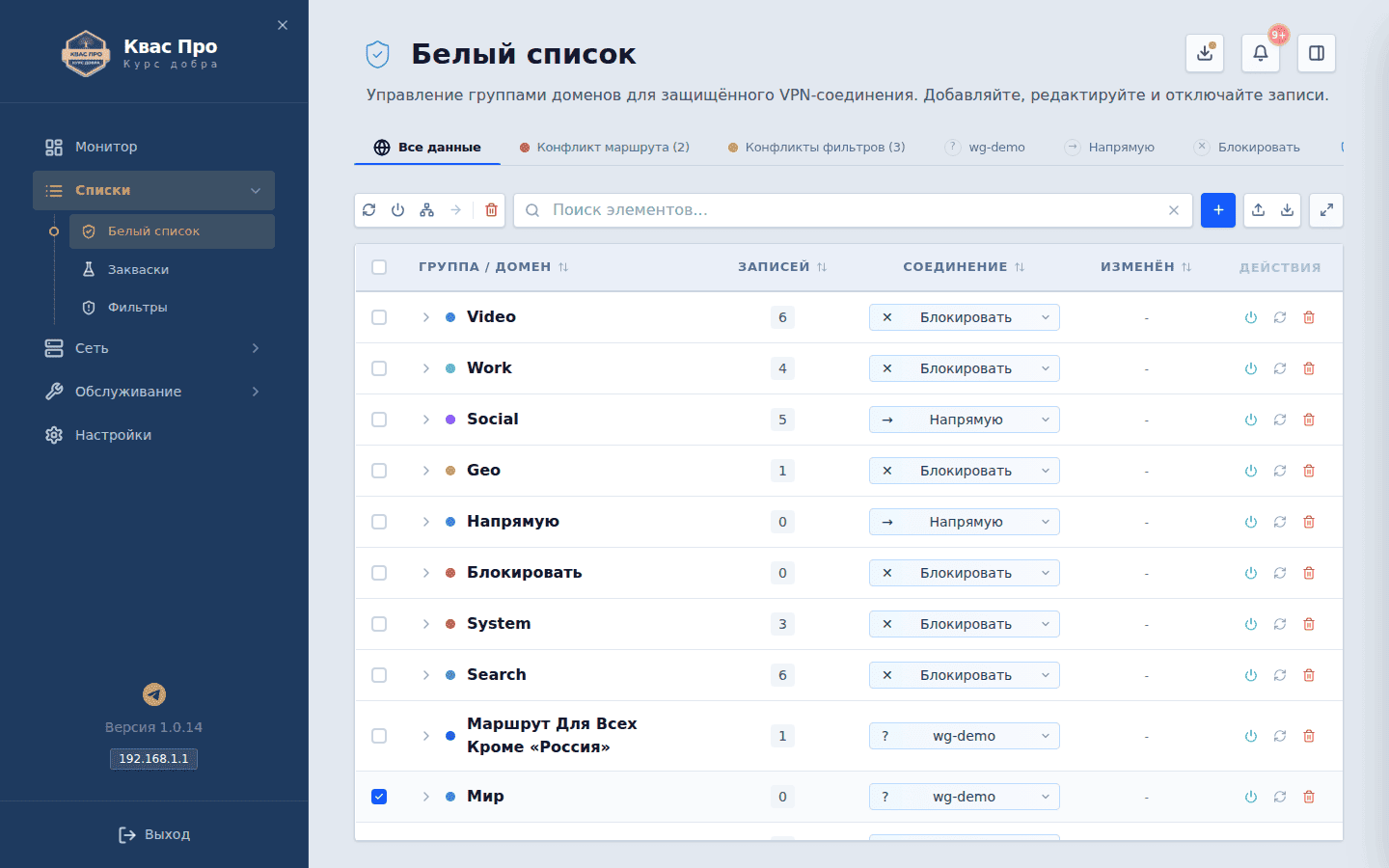Uncheck the Мир row checkbox
Viewport: 1389px width, 868px height.
(379, 797)
